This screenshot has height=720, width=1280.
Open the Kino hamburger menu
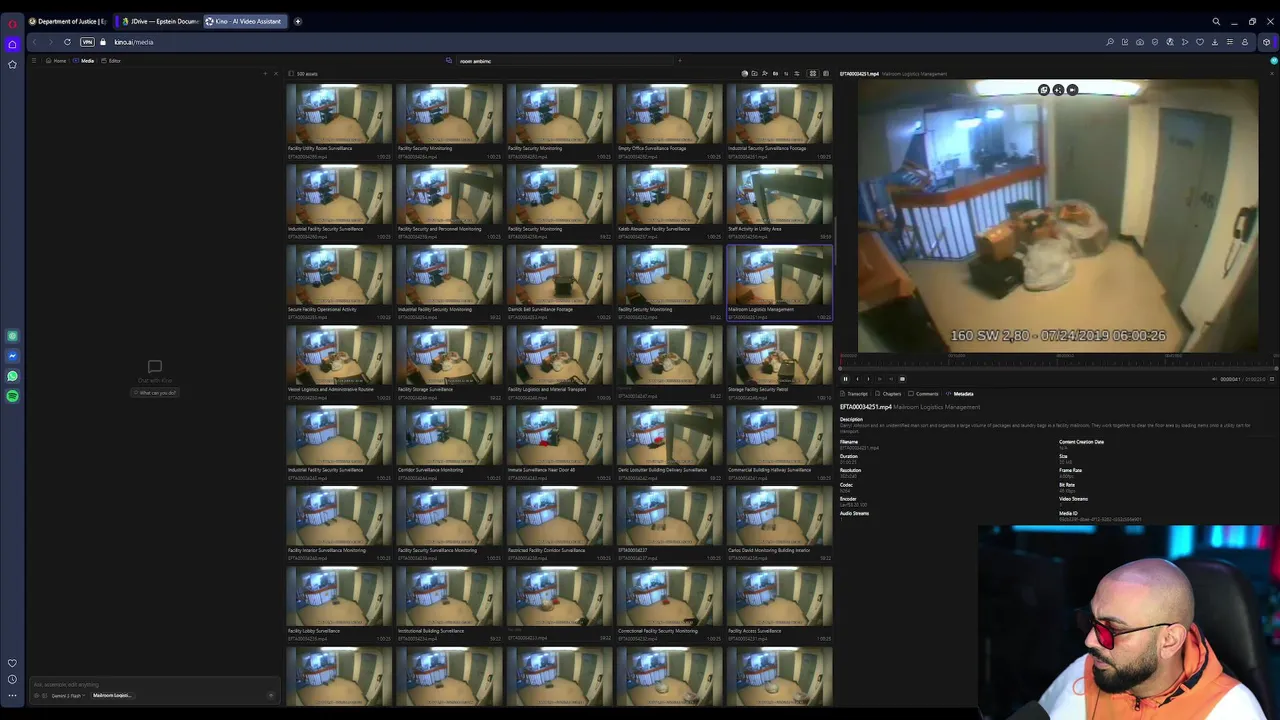(x=33, y=61)
